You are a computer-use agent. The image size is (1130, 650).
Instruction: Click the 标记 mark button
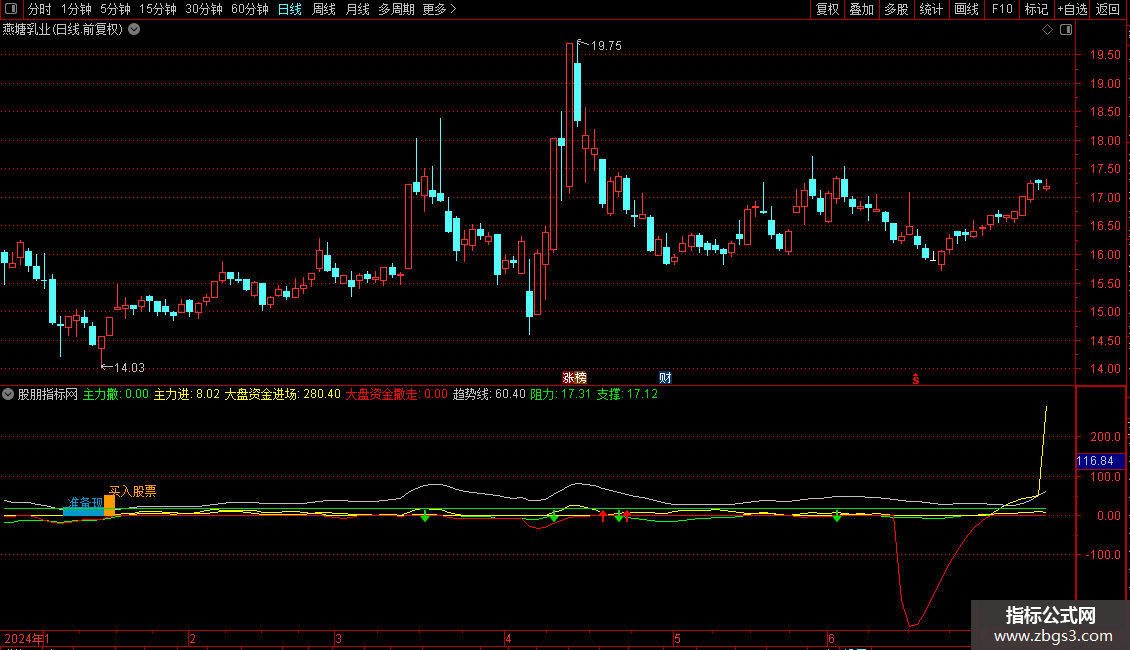[1036, 9]
